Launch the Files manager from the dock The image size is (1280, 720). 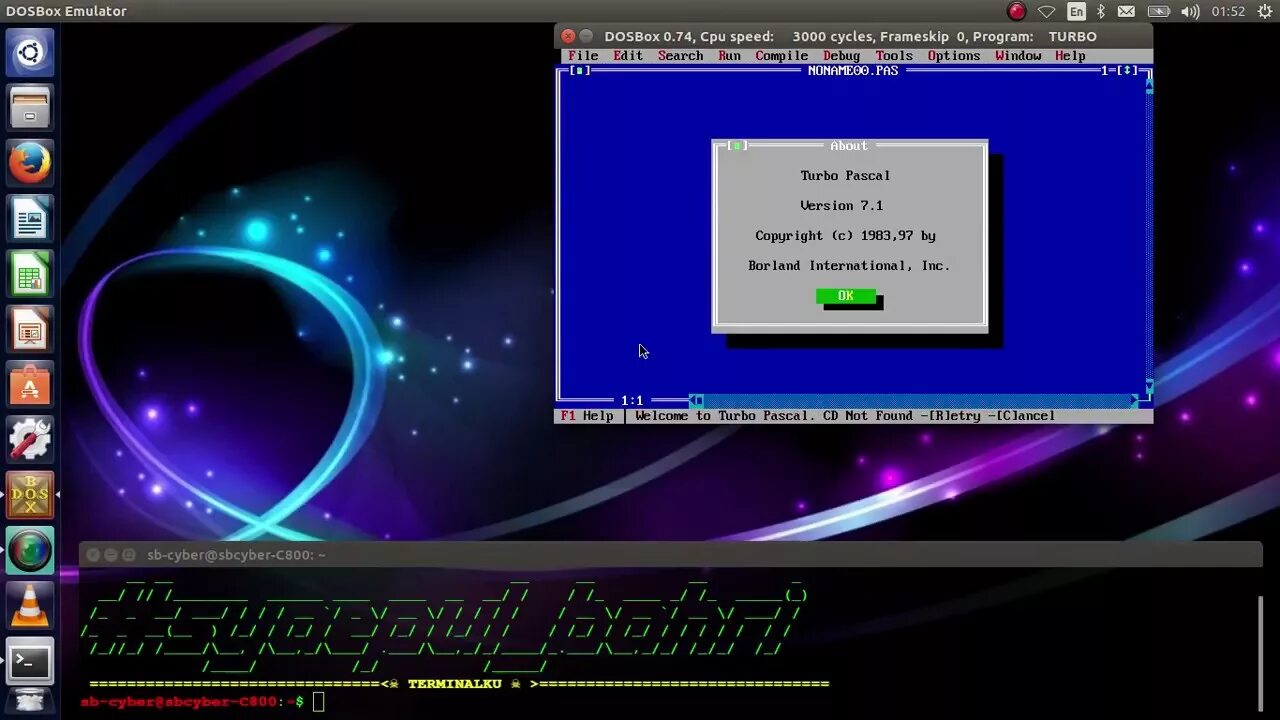coord(30,107)
